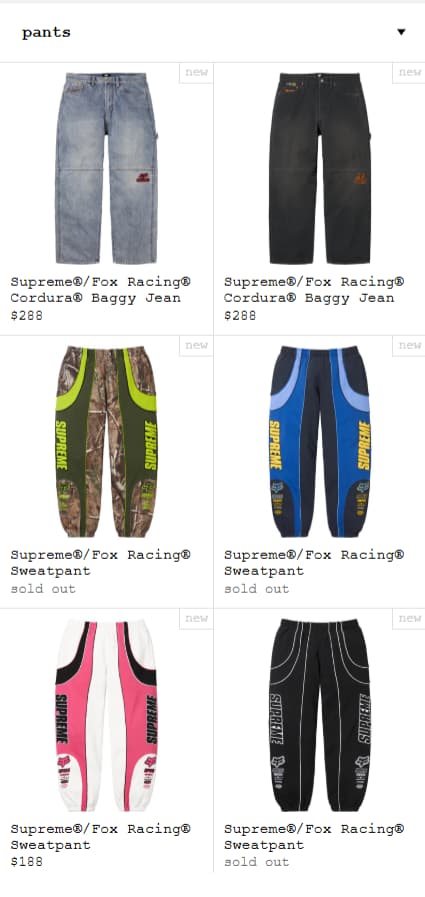Select the $288 price under black jean
This screenshot has width=425, height=897.
point(240,315)
